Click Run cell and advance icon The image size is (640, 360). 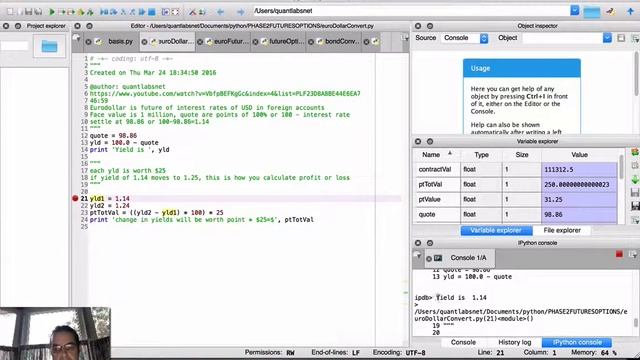(x=71, y=12)
